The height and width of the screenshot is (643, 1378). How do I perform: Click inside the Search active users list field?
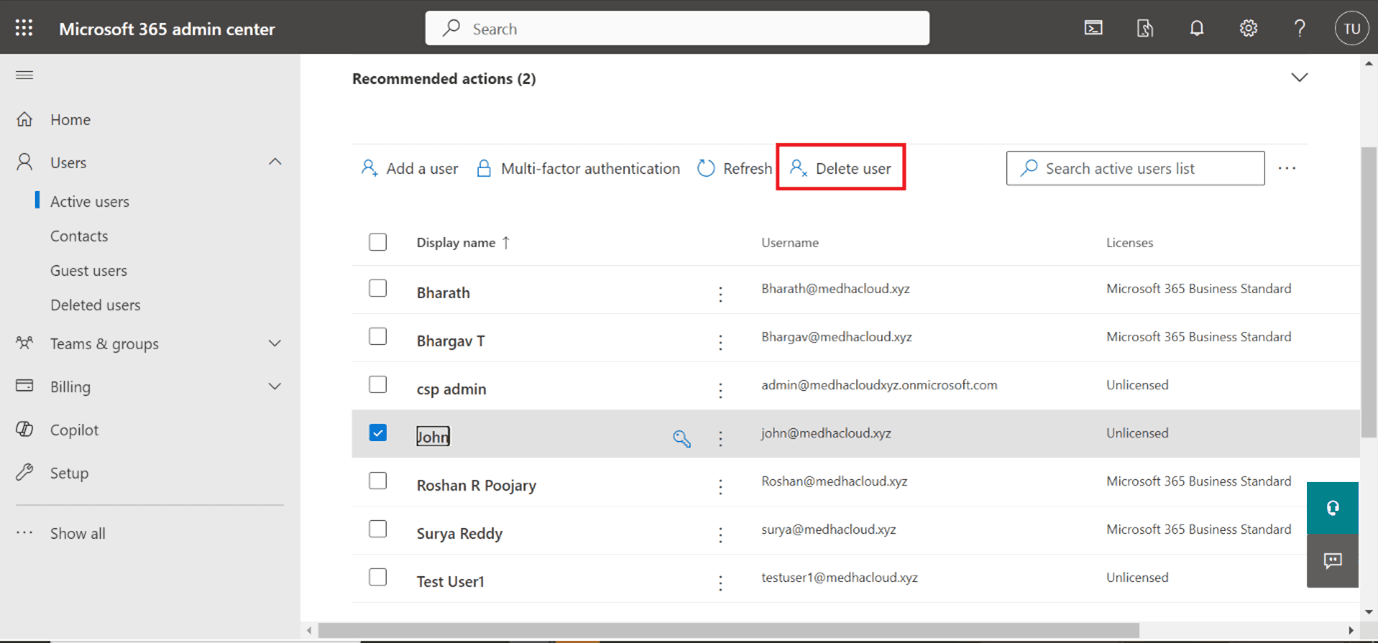1135,168
